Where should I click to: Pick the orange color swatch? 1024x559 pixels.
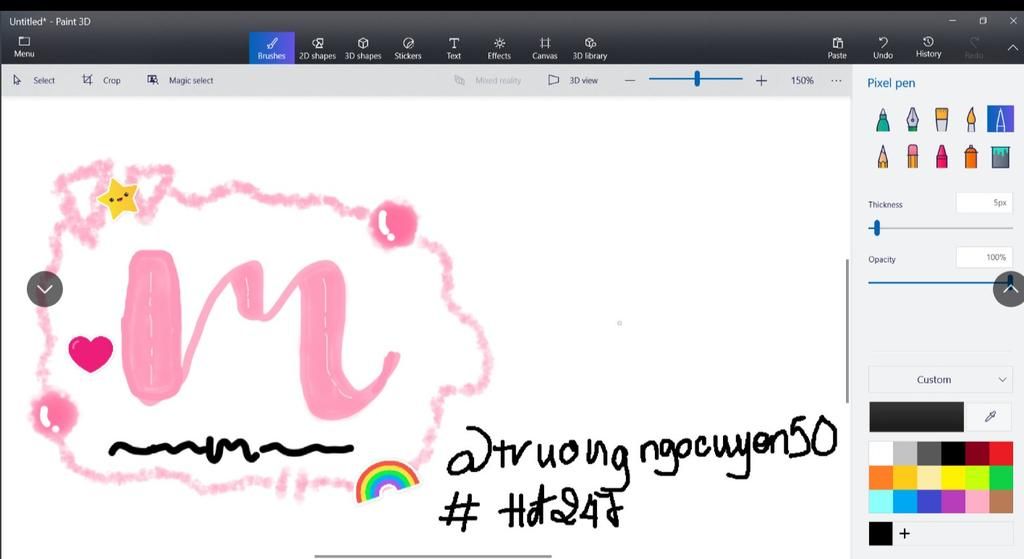coord(880,477)
